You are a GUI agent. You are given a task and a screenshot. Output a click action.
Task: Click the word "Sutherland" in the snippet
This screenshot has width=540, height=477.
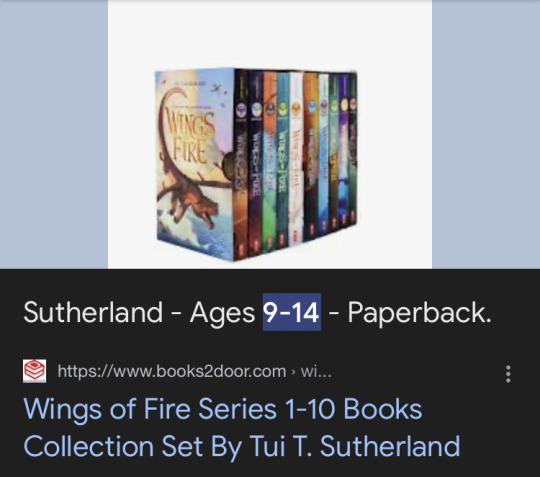pyautogui.click(x=93, y=312)
